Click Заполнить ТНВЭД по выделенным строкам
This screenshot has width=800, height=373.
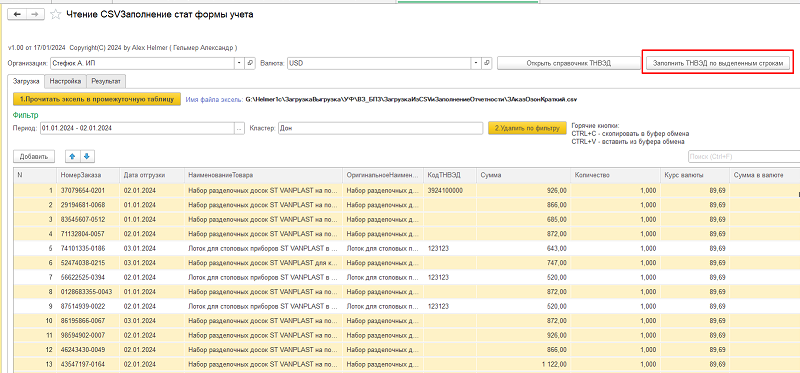(x=718, y=63)
